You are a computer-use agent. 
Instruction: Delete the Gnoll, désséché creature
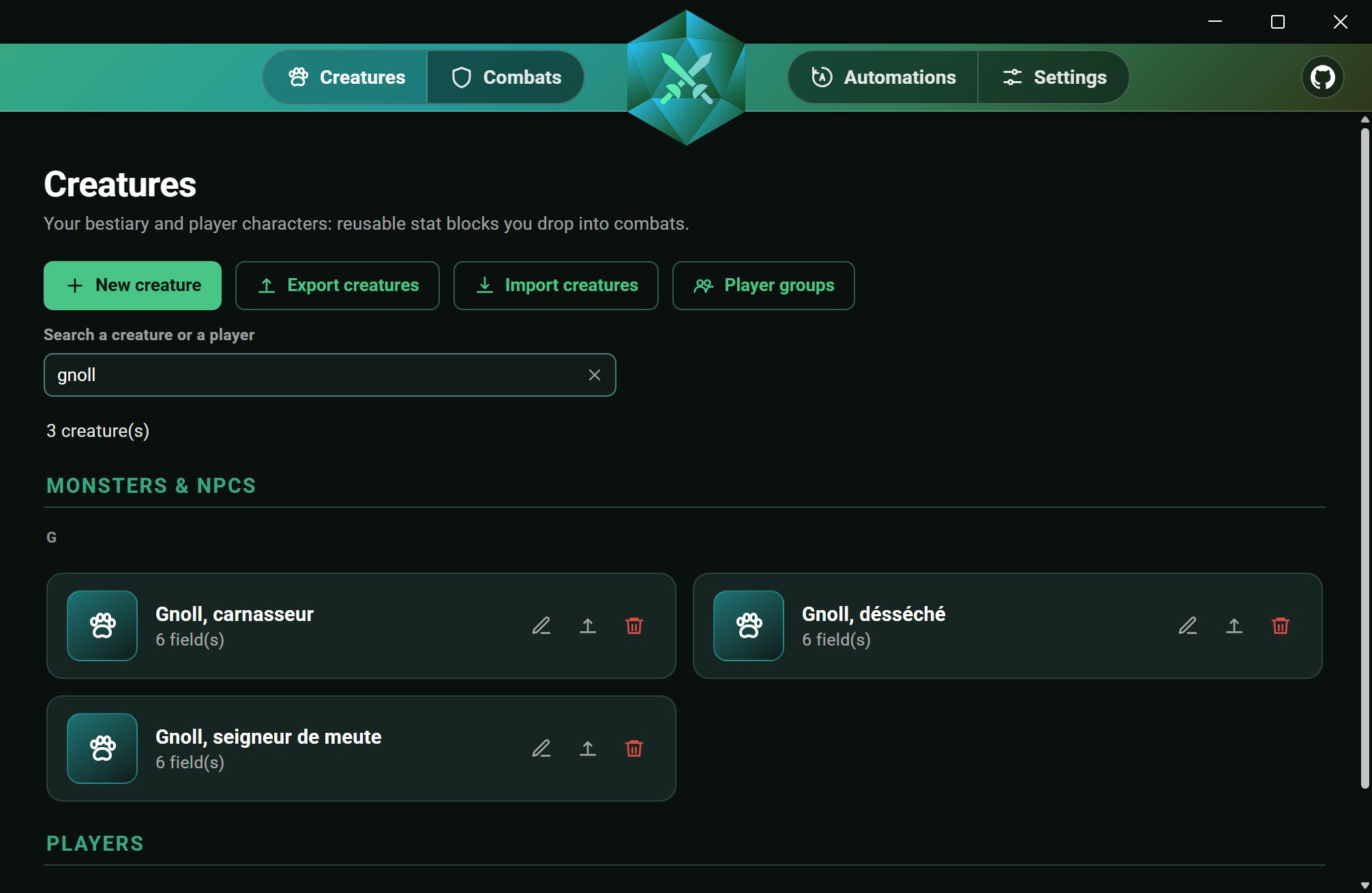tap(1281, 626)
